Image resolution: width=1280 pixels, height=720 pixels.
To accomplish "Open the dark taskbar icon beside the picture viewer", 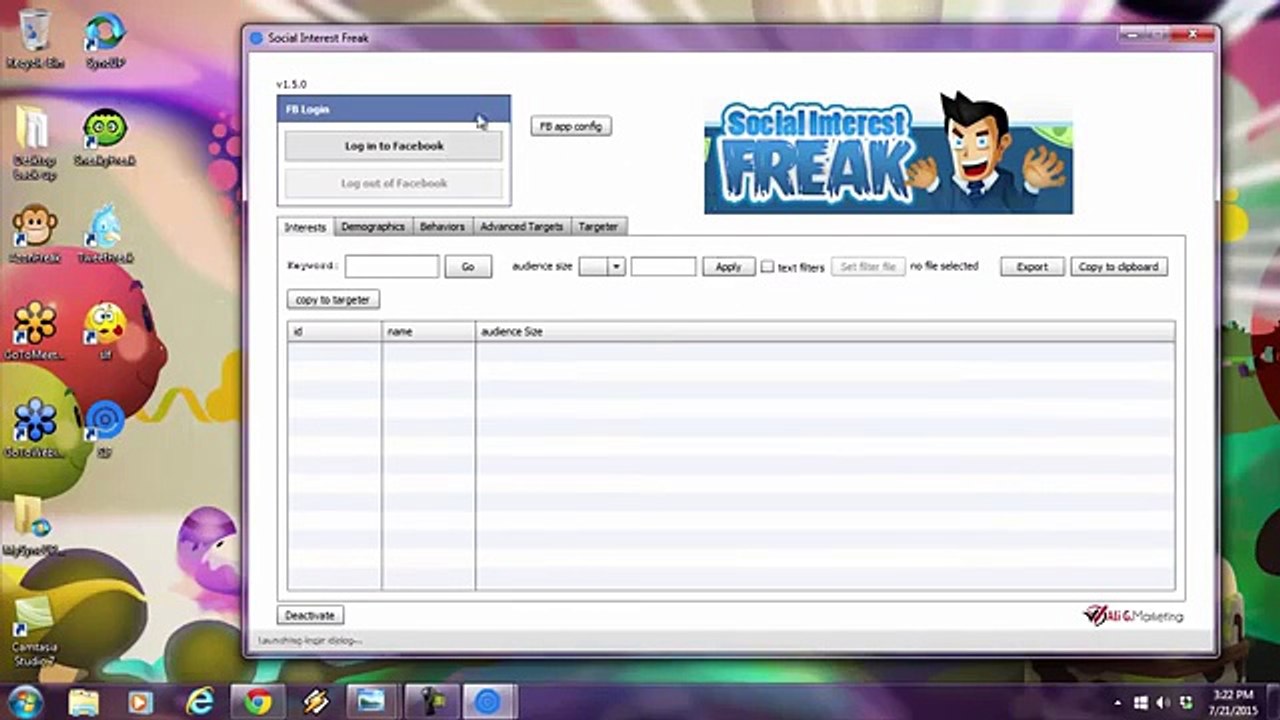I will coord(431,702).
